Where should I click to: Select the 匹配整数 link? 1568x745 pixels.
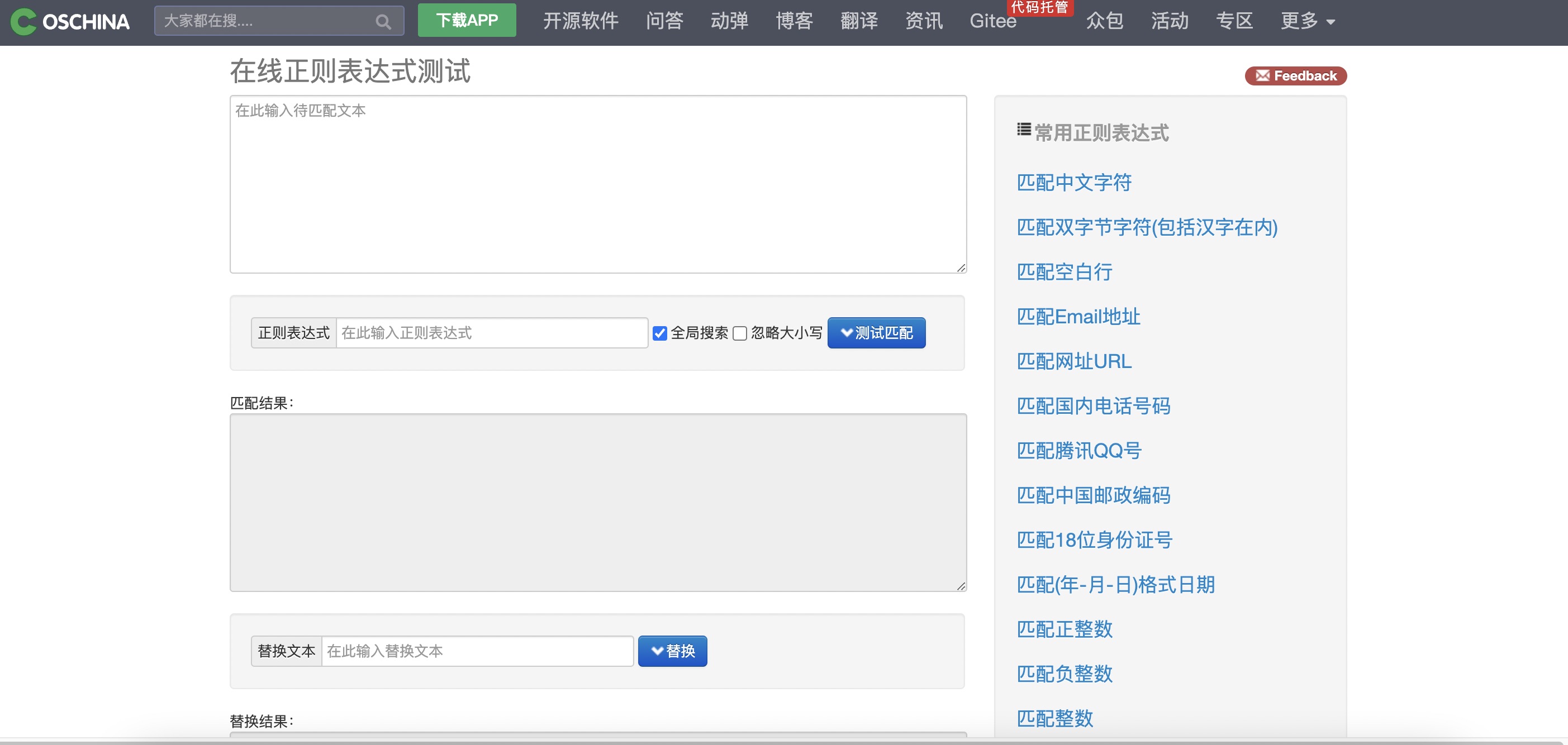[x=1055, y=719]
